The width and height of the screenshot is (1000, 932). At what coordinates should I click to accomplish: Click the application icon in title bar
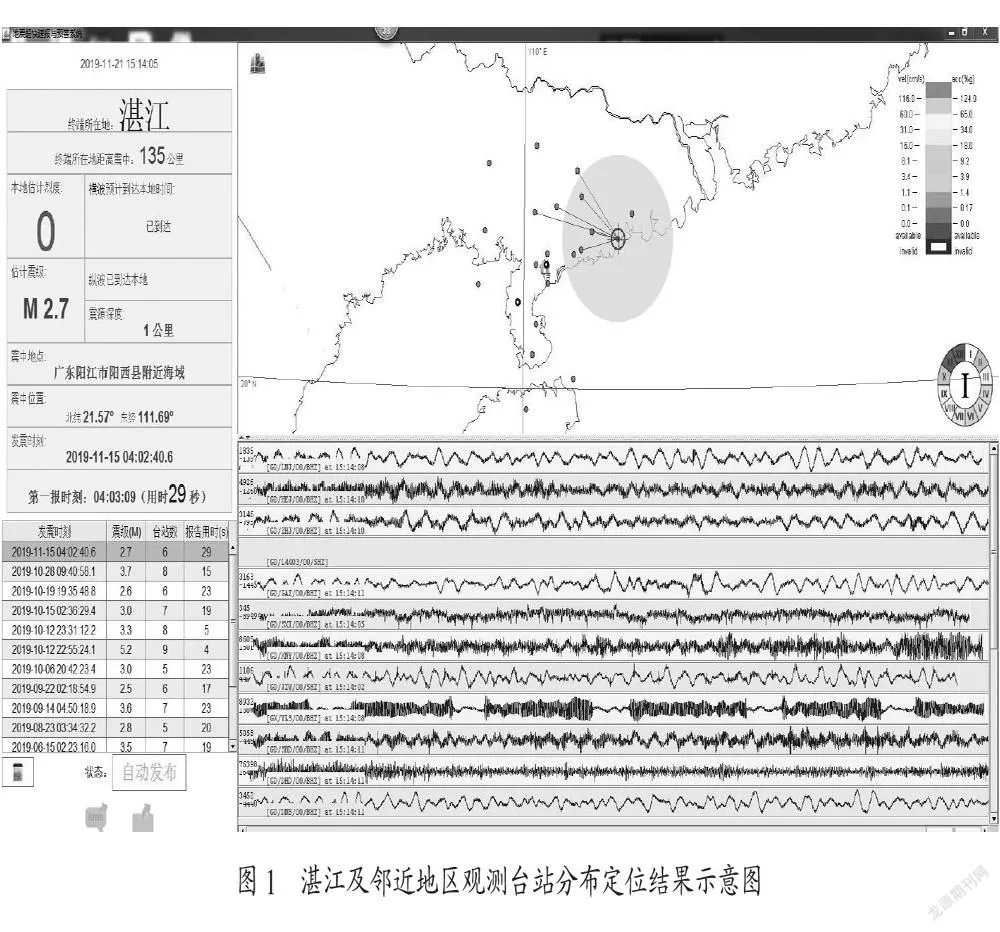[6, 34]
